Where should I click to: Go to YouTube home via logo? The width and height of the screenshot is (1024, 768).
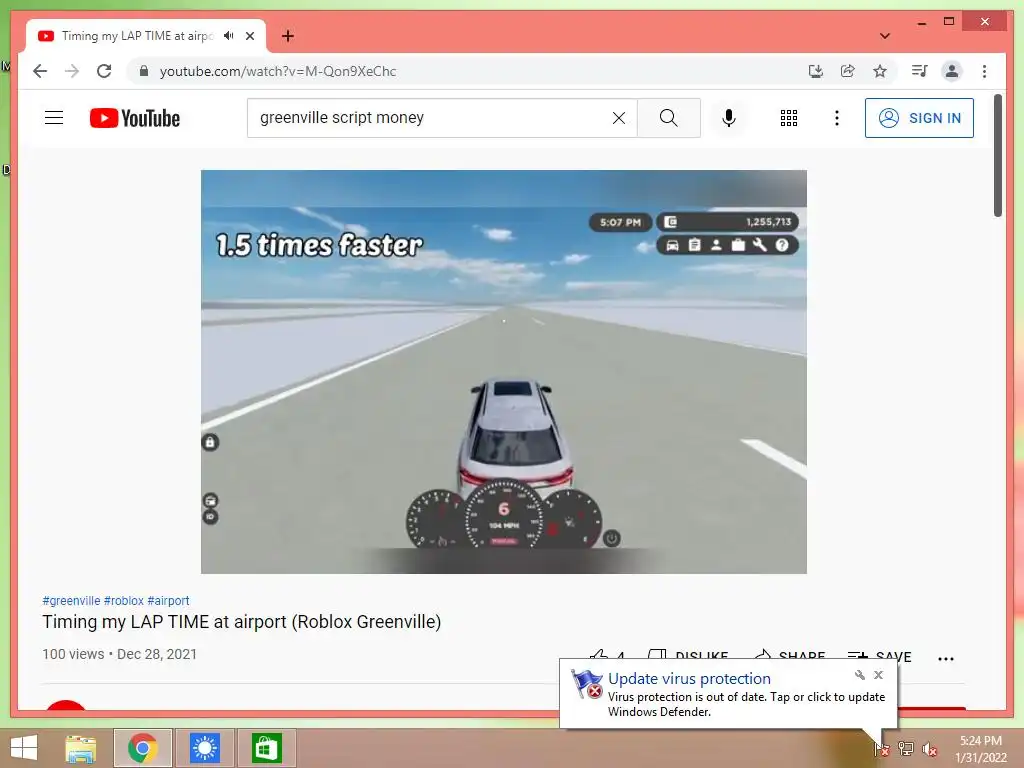(x=135, y=118)
